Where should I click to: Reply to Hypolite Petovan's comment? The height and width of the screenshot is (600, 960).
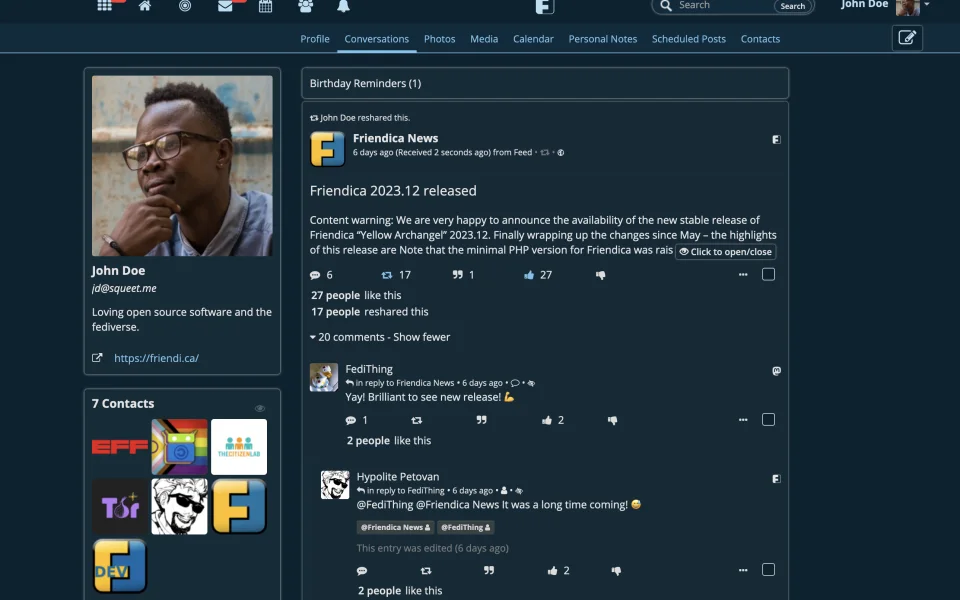click(x=362, y=571)
